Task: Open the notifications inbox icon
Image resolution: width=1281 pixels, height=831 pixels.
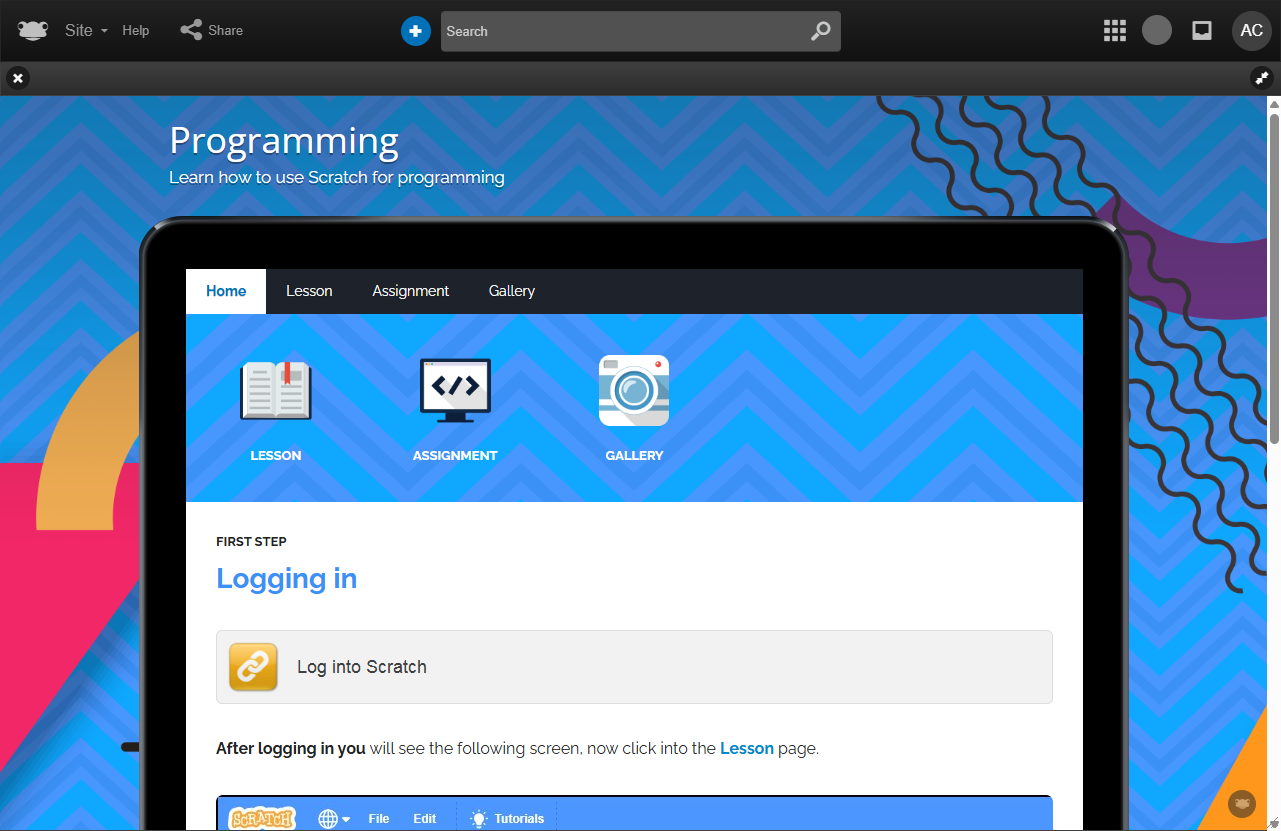Action: 1202,31
